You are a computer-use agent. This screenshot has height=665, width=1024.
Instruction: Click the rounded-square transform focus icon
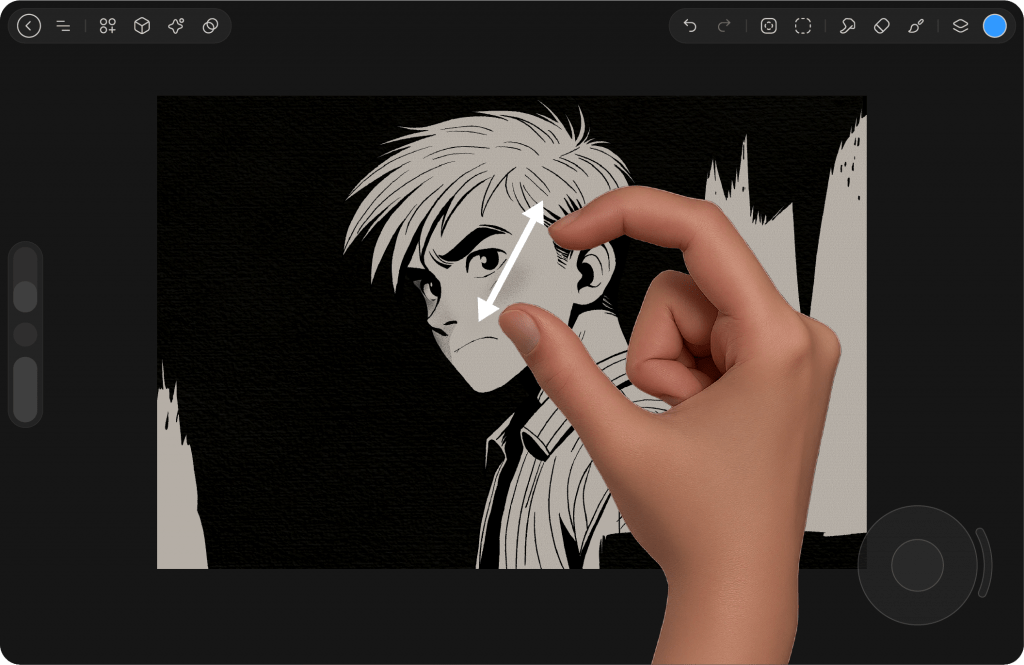[x=768, y=26]
